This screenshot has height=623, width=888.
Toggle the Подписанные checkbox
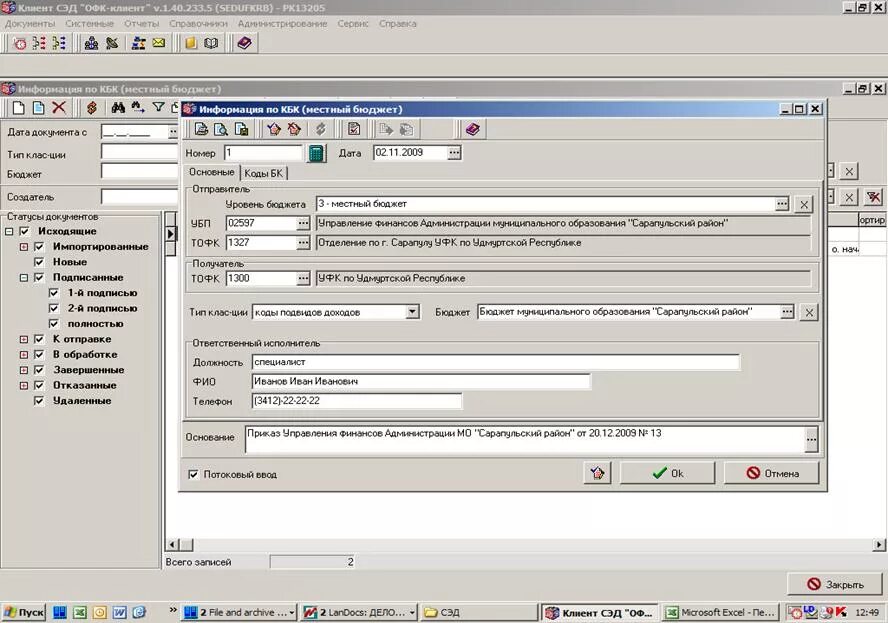click(39, 278)
